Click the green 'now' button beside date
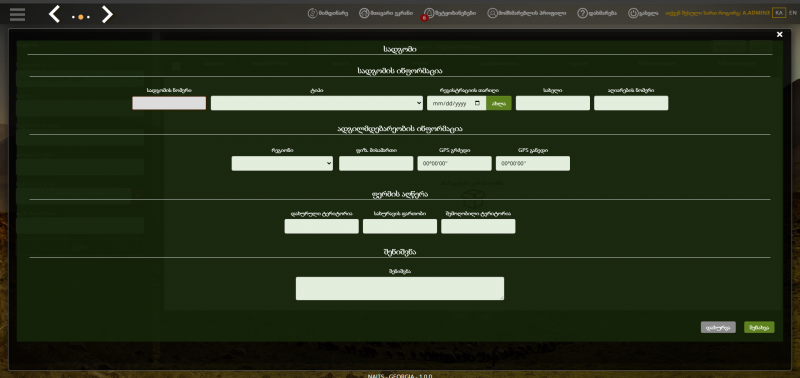Image resolution: width=800 pixels, height=378 pixels. [498, 103]
